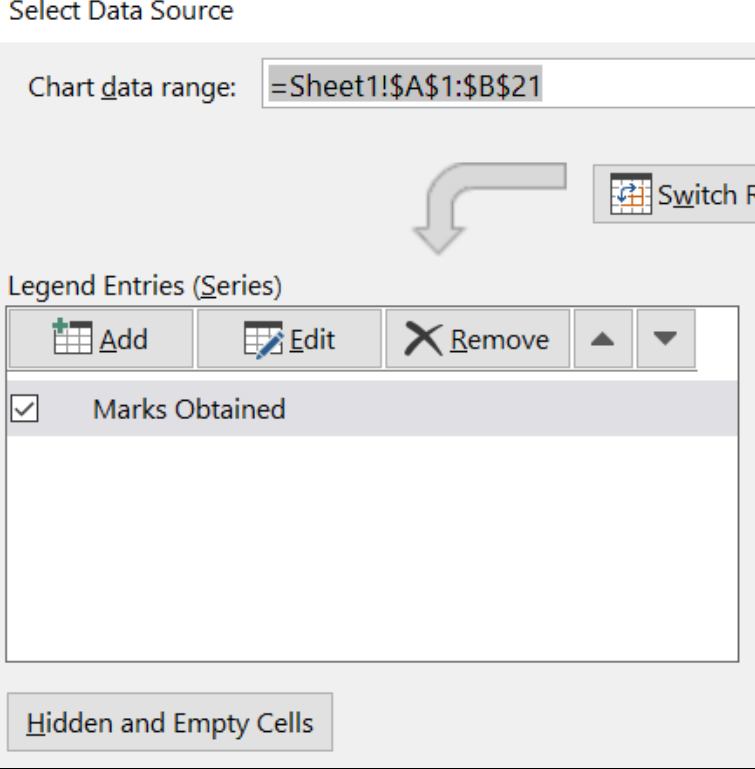Image resolution: width=755 pixels, height=769 pixels.
Task: Open Hidden and Empty Cells settings
Action: [x=169, y=723]
